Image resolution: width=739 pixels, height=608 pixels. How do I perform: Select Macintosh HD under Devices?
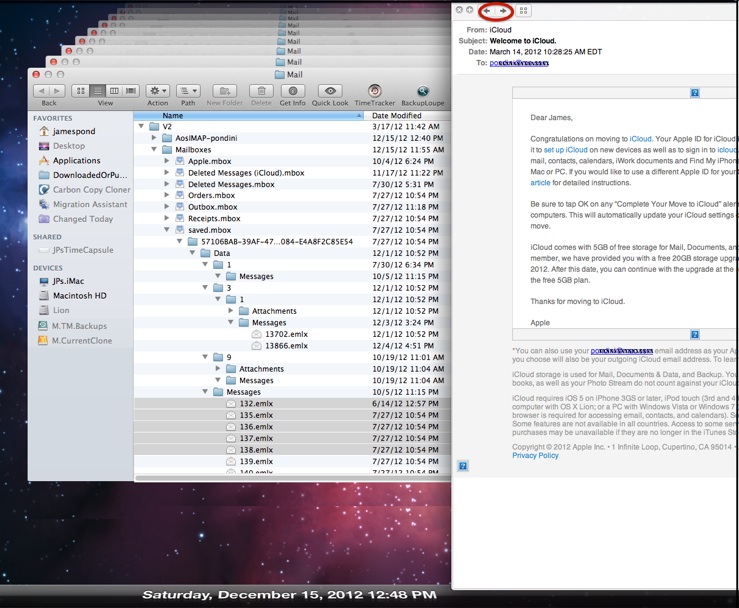(80, 296)
